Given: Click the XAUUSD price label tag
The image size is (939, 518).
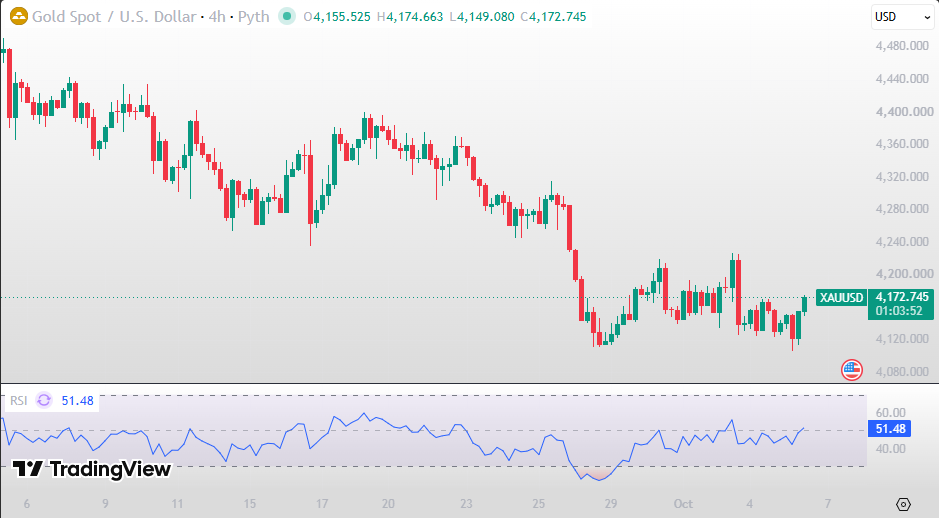Looking at the screenshot, I should [841, 298].
